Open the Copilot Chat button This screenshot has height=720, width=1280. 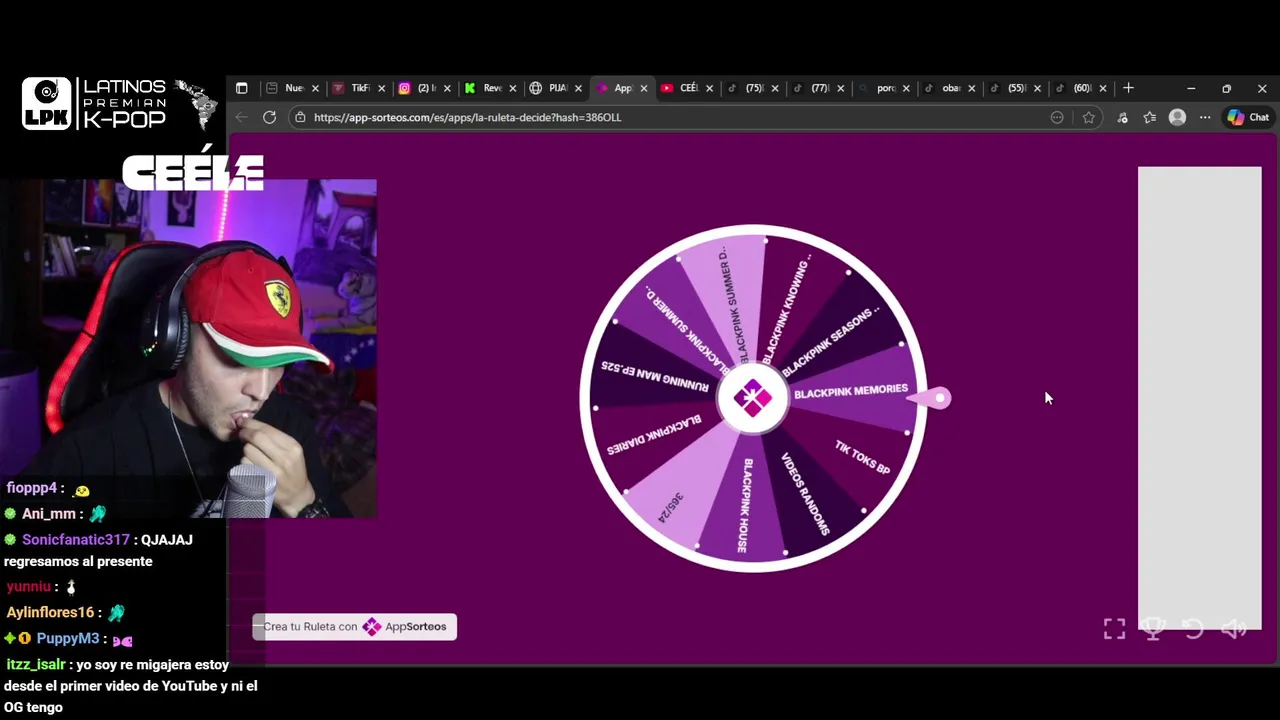1248,117
